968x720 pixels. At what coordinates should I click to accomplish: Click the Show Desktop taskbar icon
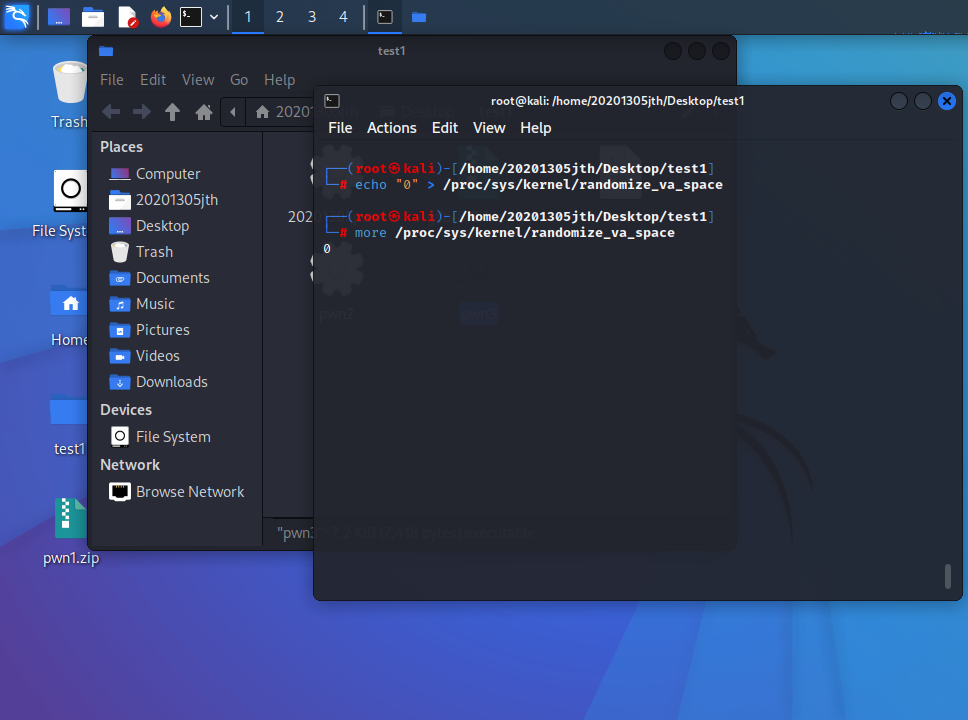(59, 17)
